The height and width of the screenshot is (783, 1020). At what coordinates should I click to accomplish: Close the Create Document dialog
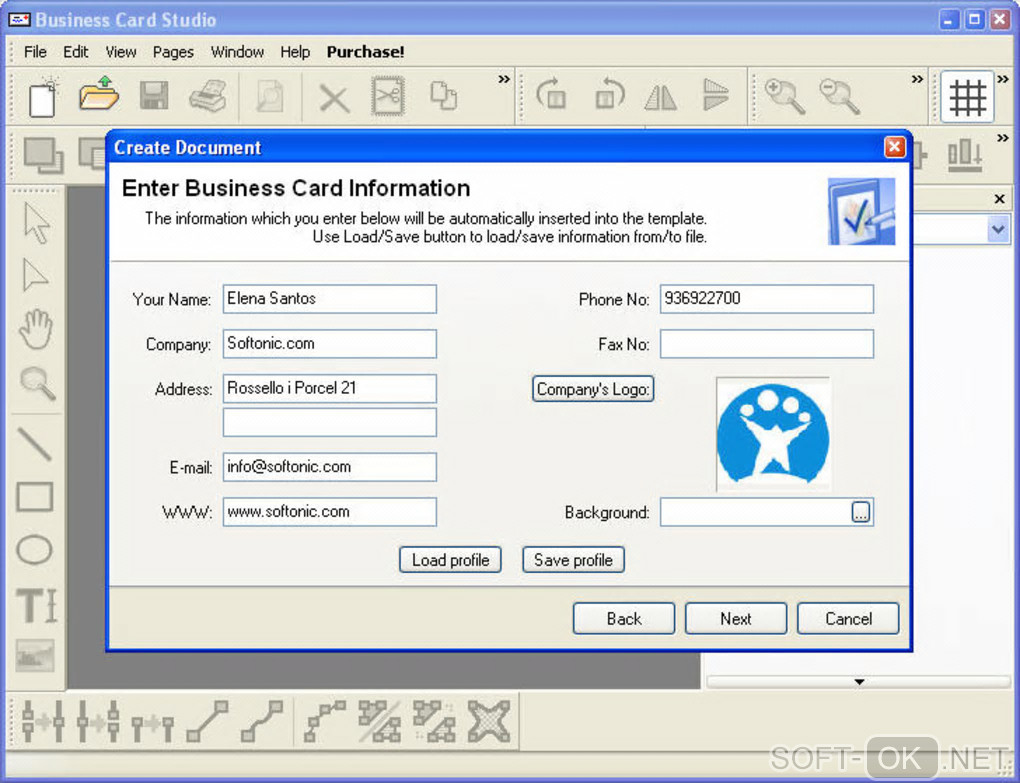click(895, 147)
